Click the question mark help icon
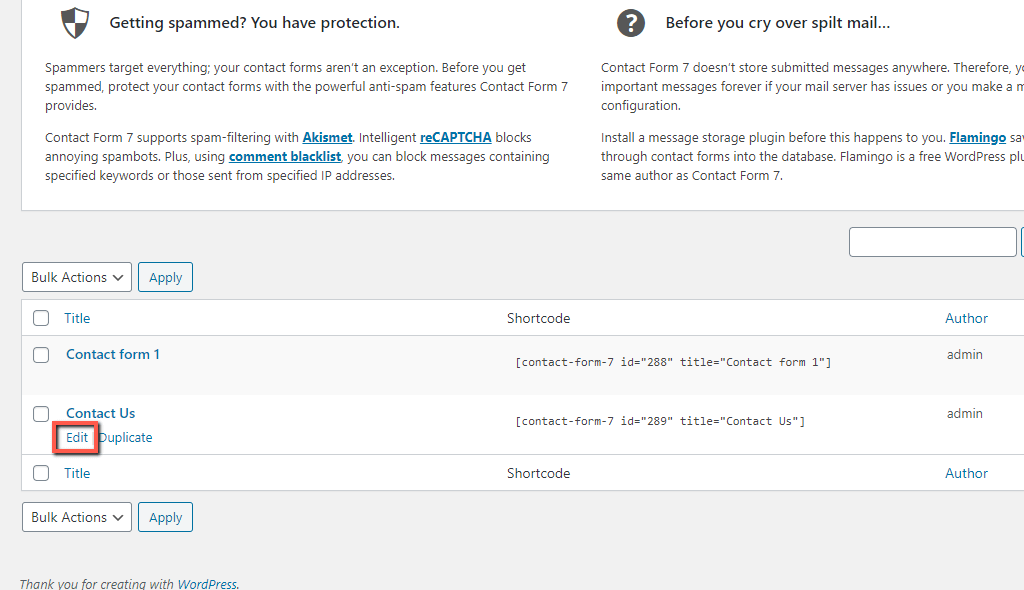Image resolution: width=1024 pixels, height=590 pixels. coord(630,23)
